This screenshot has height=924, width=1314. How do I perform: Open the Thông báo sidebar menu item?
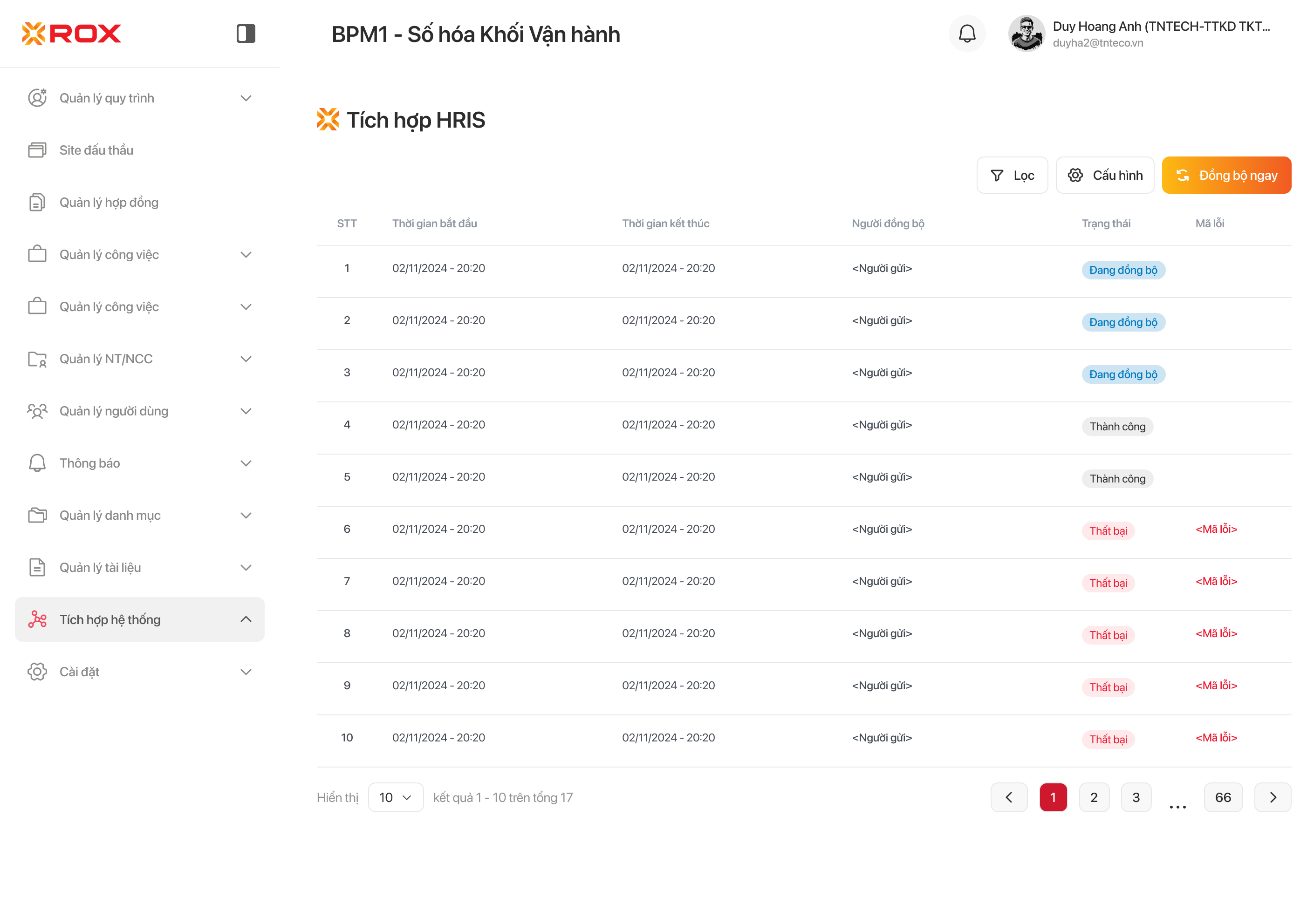tap(90, 463)
